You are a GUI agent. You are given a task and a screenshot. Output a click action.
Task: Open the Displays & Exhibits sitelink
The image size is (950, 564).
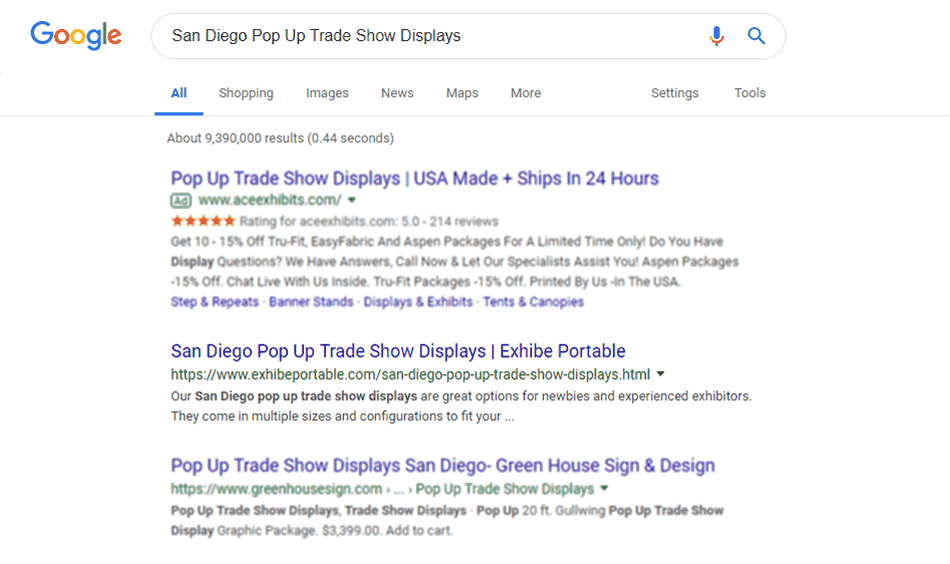coord(418,302)
